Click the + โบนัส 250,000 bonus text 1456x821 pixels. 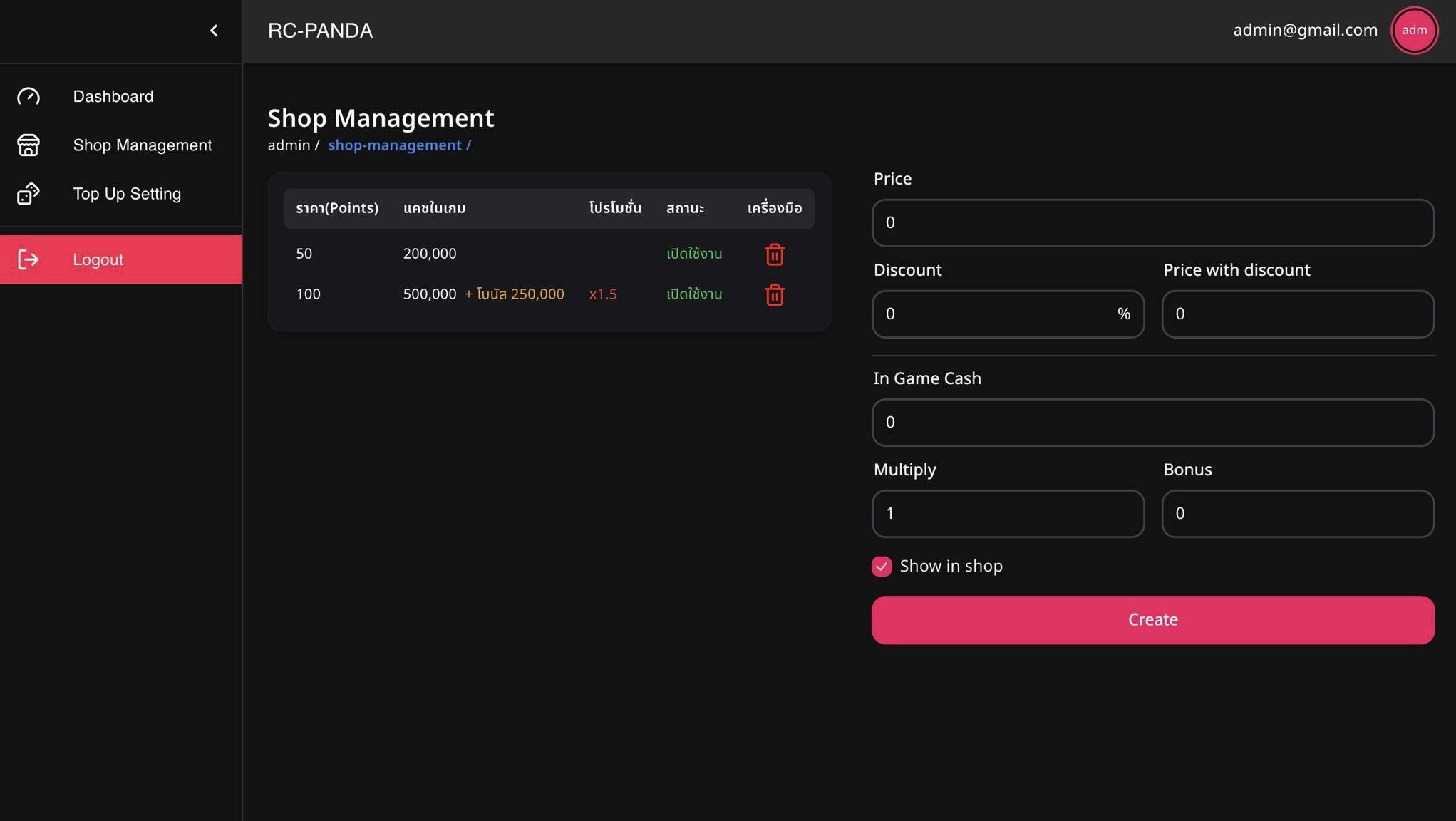pos(515,294)
